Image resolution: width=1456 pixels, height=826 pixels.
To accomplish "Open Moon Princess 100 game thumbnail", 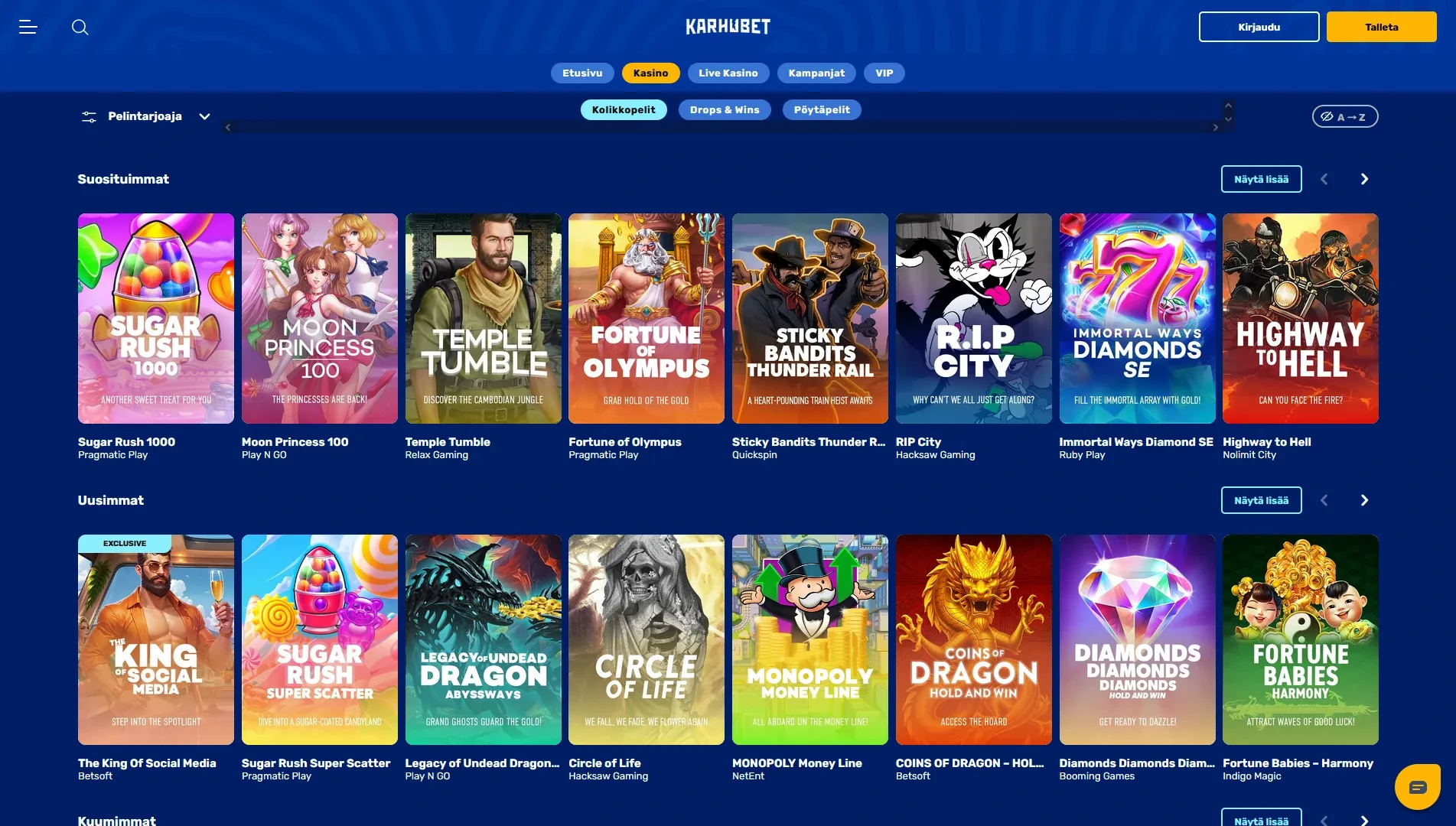I will [320, 318].
